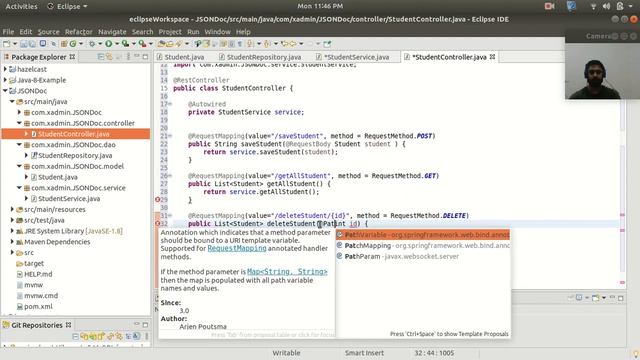The image size is (640, 360).
Task: Switch to the StudentService.java tab
Action: (356, 57)
